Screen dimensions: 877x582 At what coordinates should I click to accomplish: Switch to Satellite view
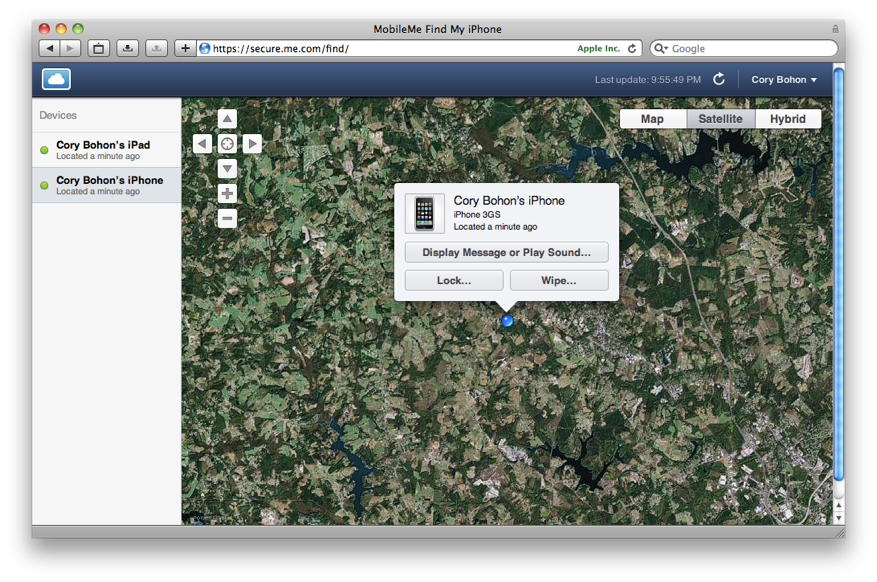click(x=720, y=119)
